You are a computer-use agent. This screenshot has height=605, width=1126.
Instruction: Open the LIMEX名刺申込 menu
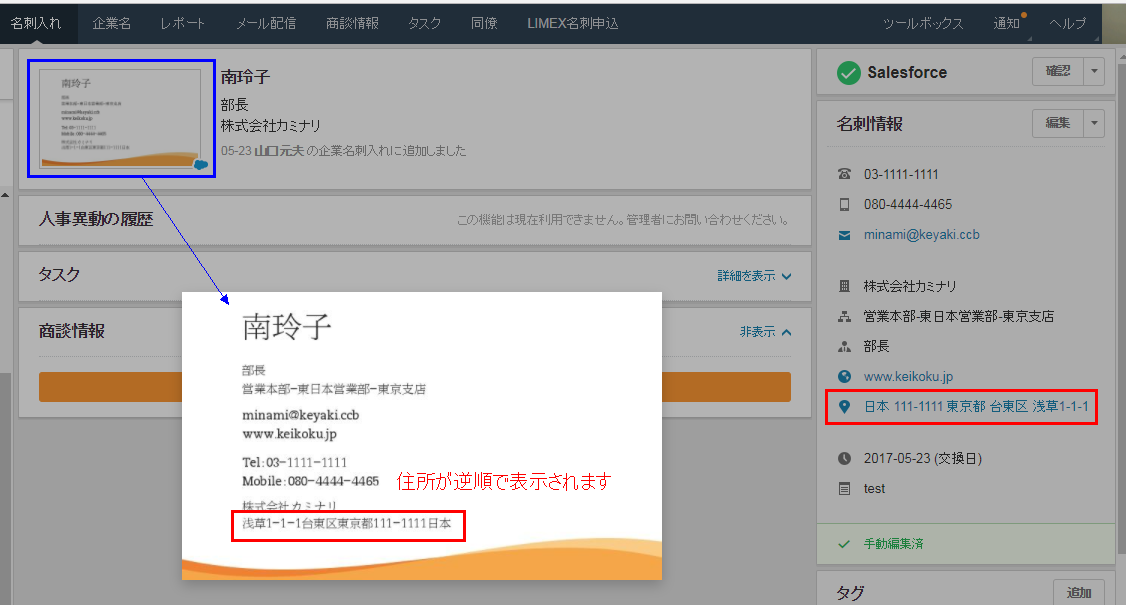tap(572, 24)
